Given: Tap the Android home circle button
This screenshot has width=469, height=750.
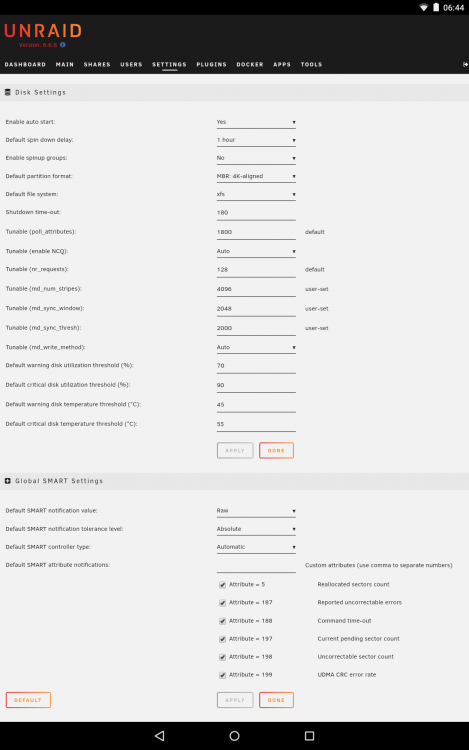Looking at the screenshot, I should pyautogui.click(x=234, y=736).
